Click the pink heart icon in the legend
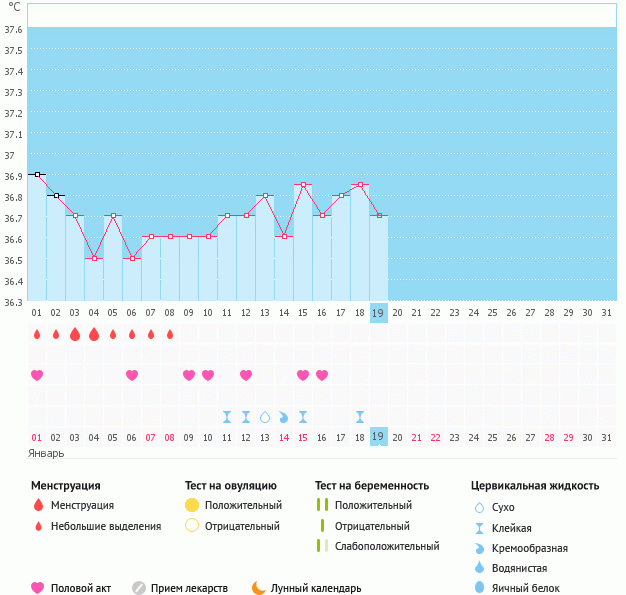Screen dimensions: 626x595 point(38,588)
